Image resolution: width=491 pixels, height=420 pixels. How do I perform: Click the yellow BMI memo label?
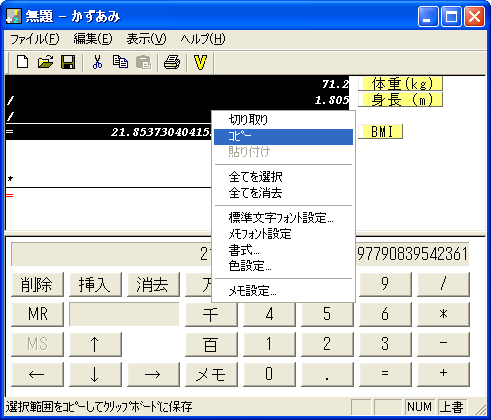[x=382, y=132]
